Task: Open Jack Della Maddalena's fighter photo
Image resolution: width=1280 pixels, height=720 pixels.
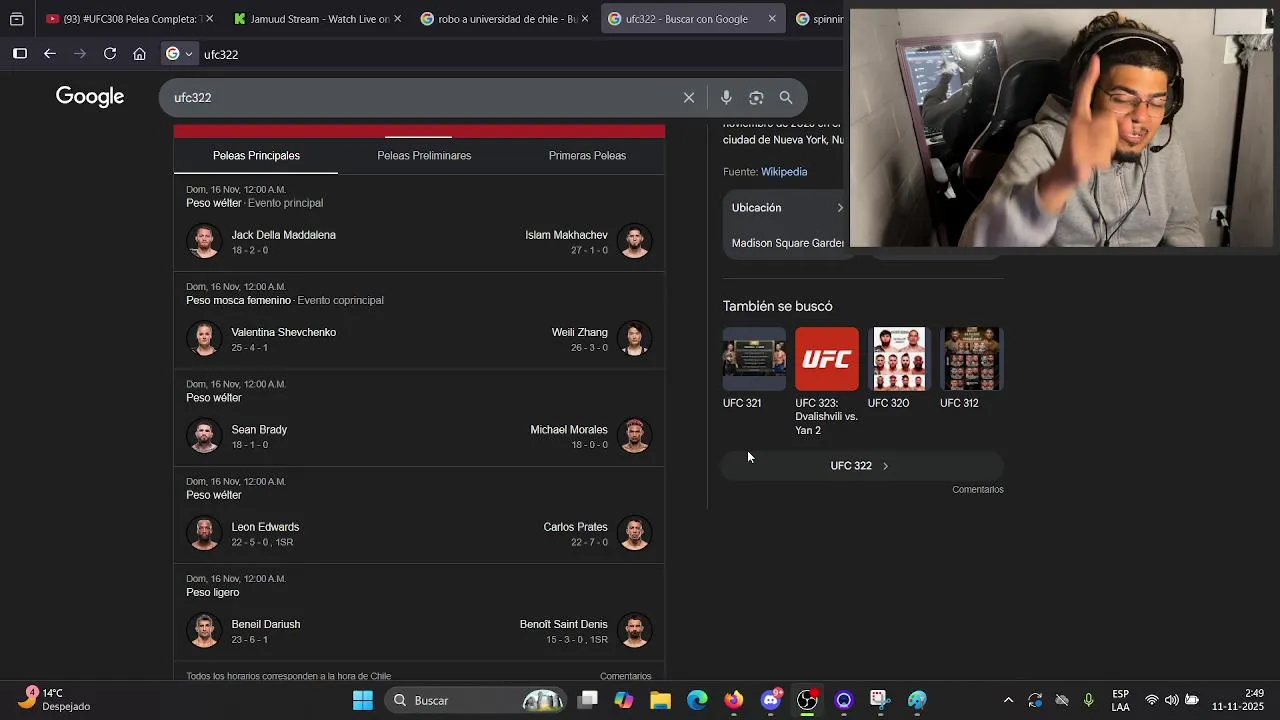Action: point(204,241)
